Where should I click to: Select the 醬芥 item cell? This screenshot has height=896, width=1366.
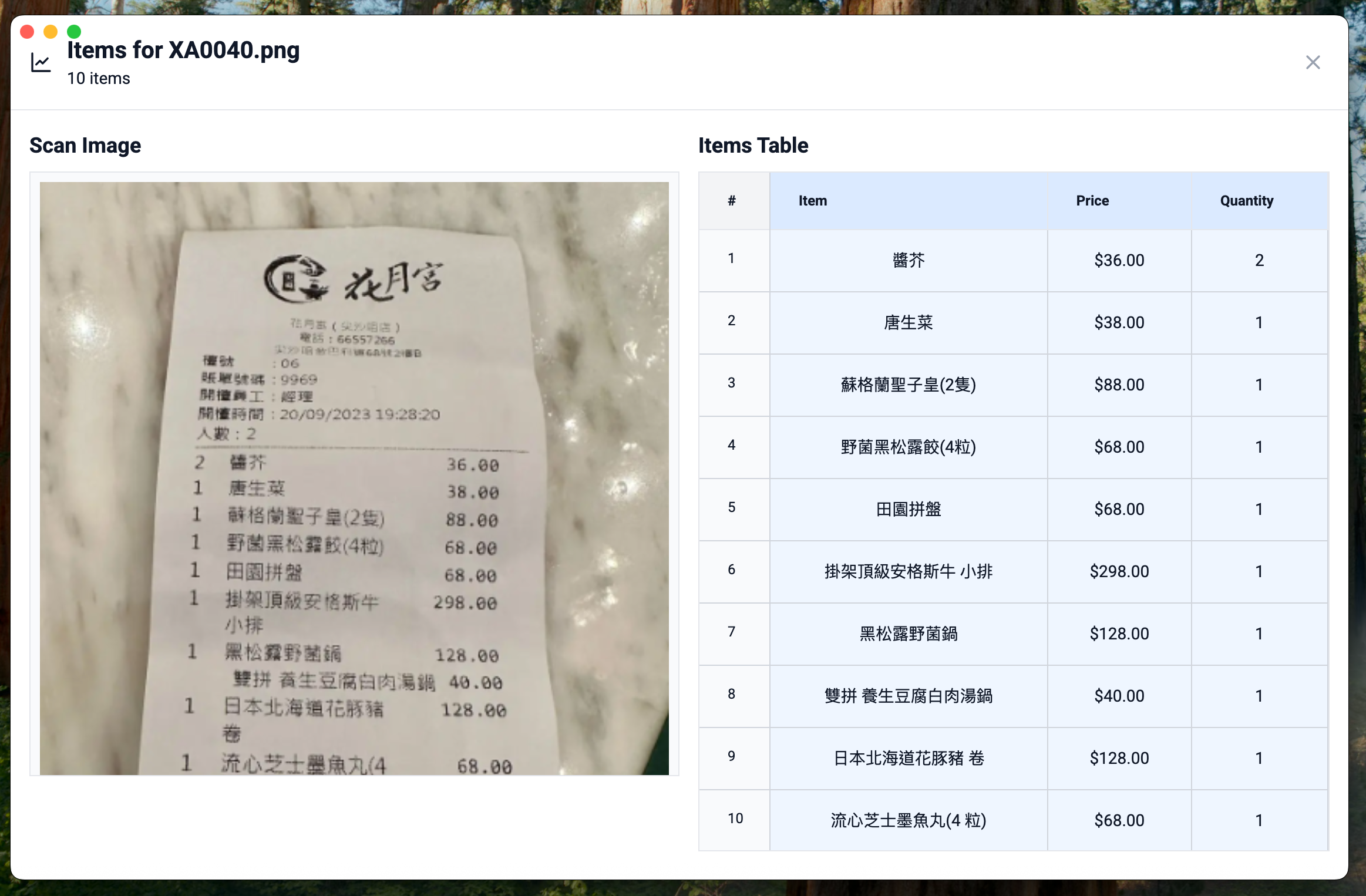coord(908,260)
